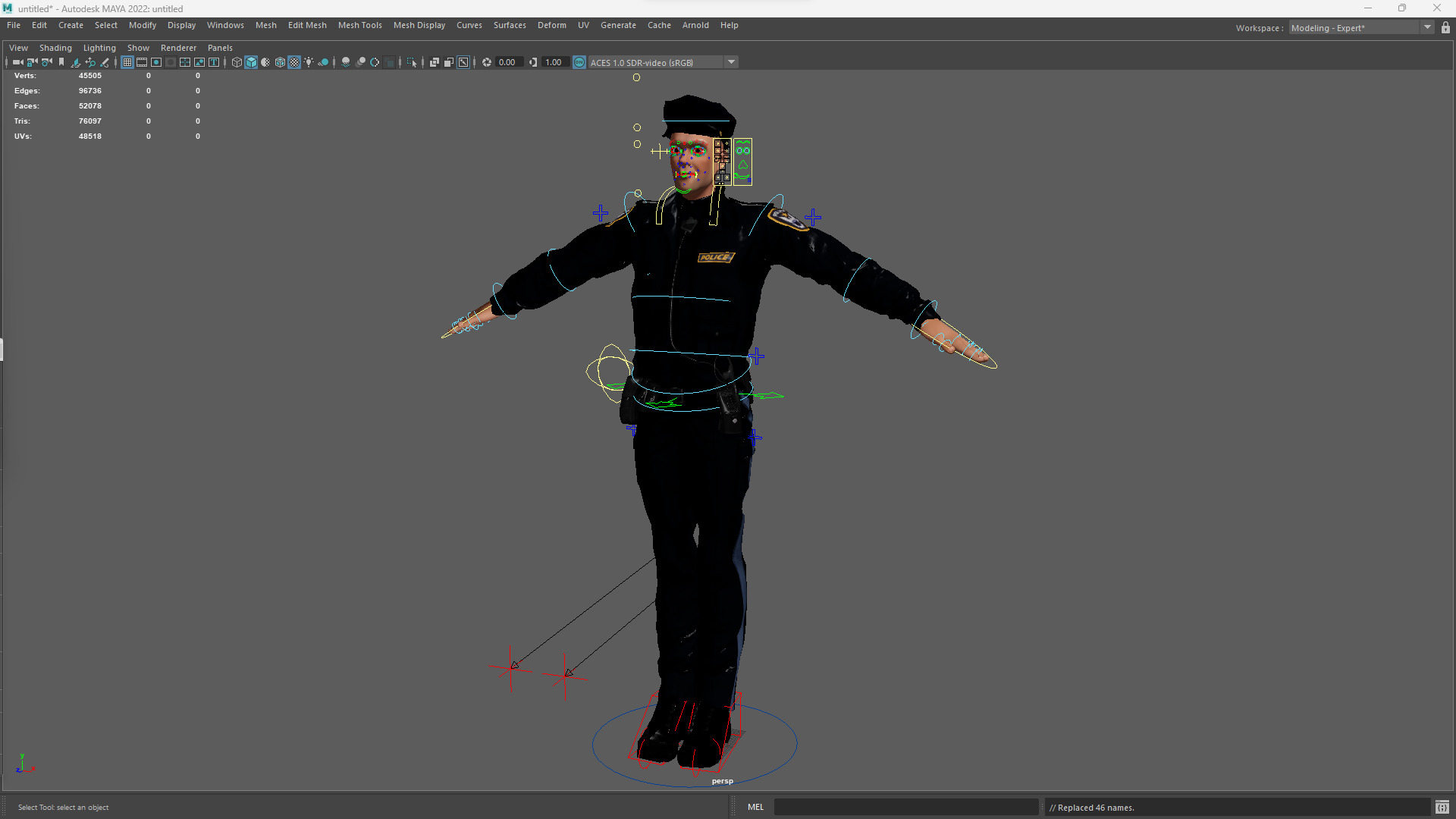Click the MEL language switch button

point(755,807)
